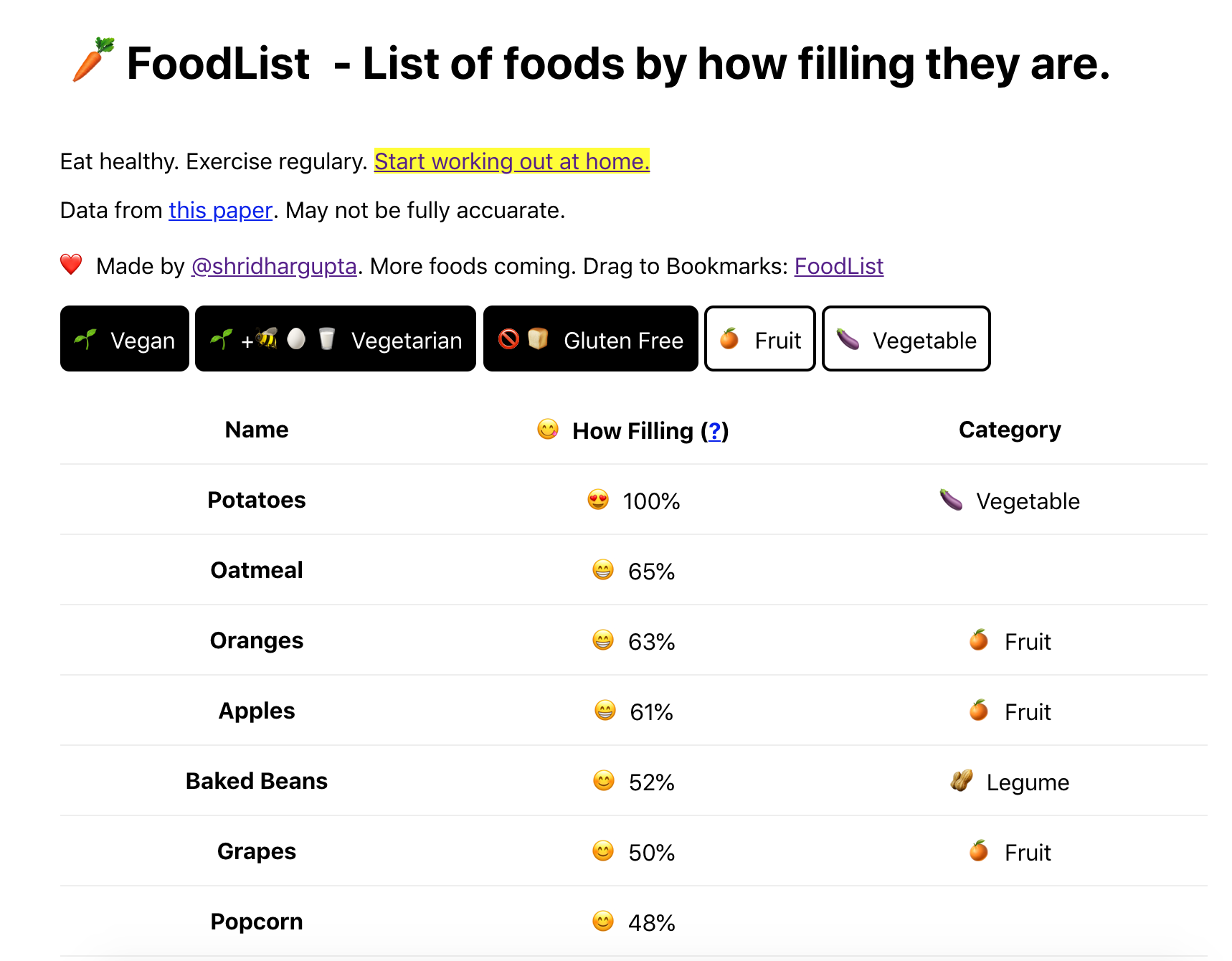Enable the Fruit filter

(759, 339)
